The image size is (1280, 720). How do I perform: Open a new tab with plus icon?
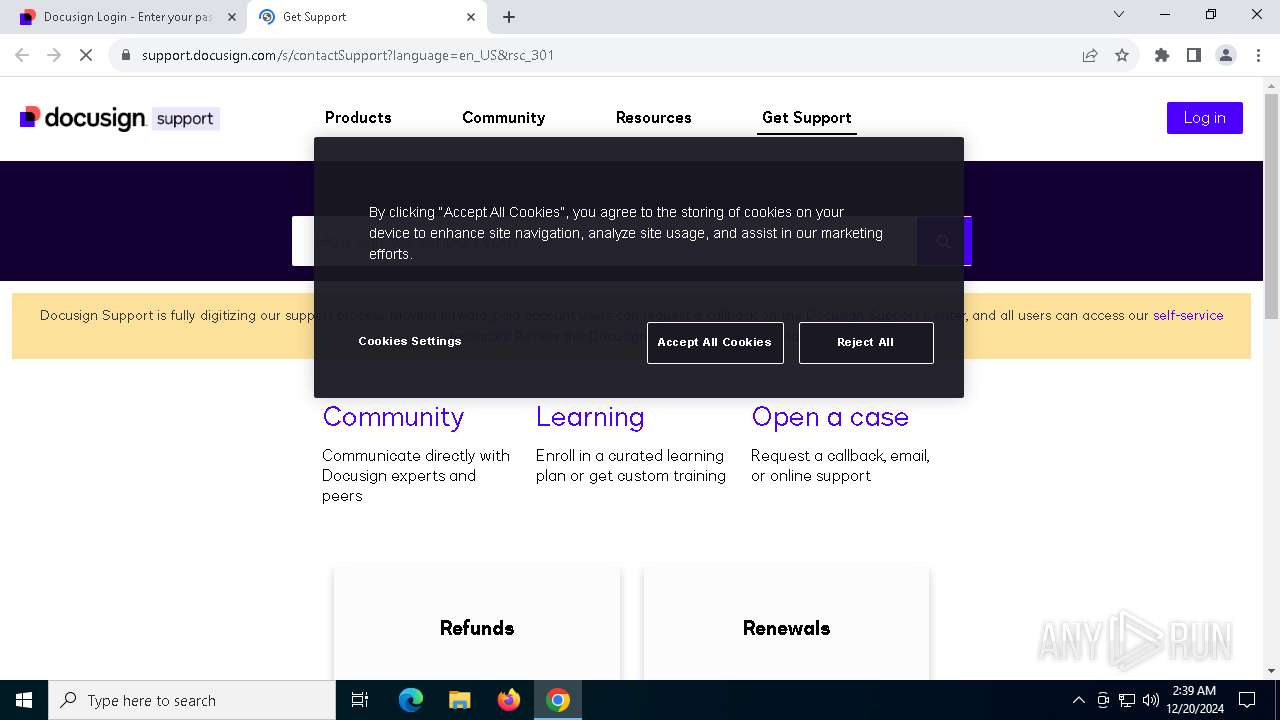[509, 17]
